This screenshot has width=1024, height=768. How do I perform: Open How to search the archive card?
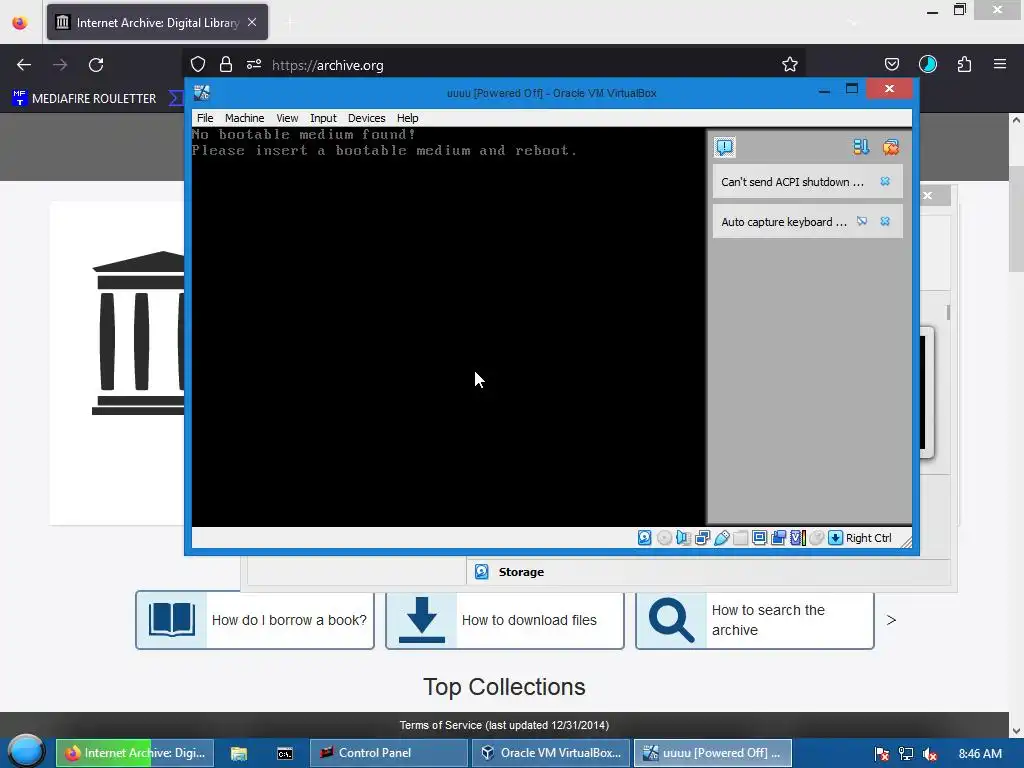(x=755, y=620)
